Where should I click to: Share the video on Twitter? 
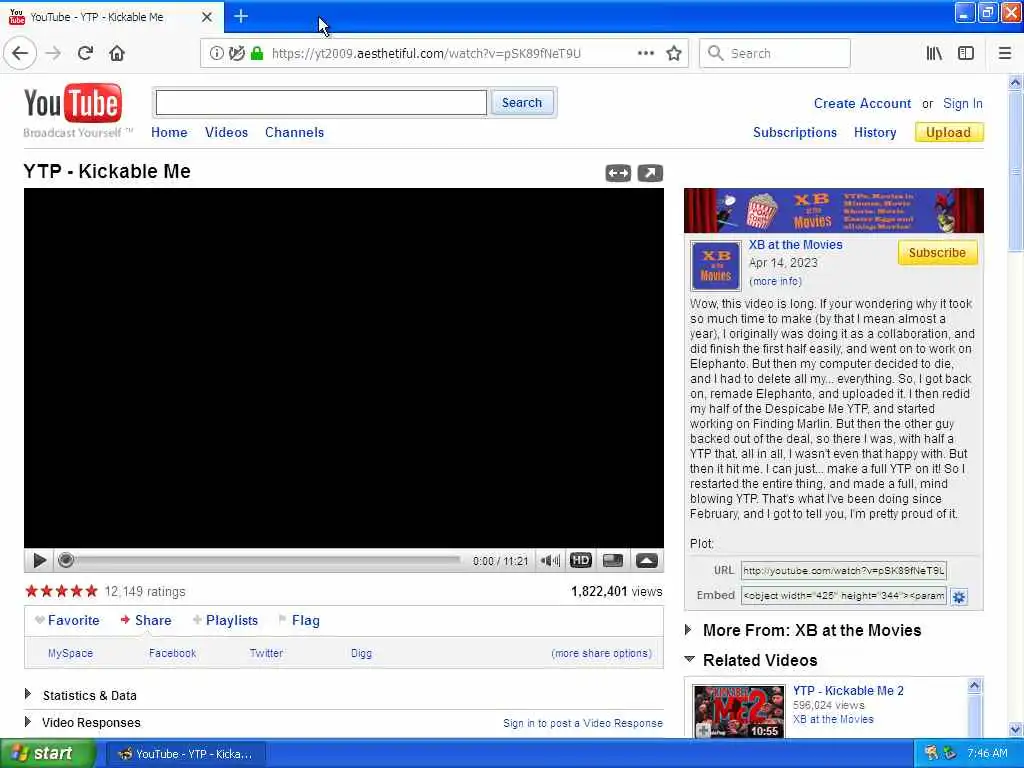click(266, 653)
